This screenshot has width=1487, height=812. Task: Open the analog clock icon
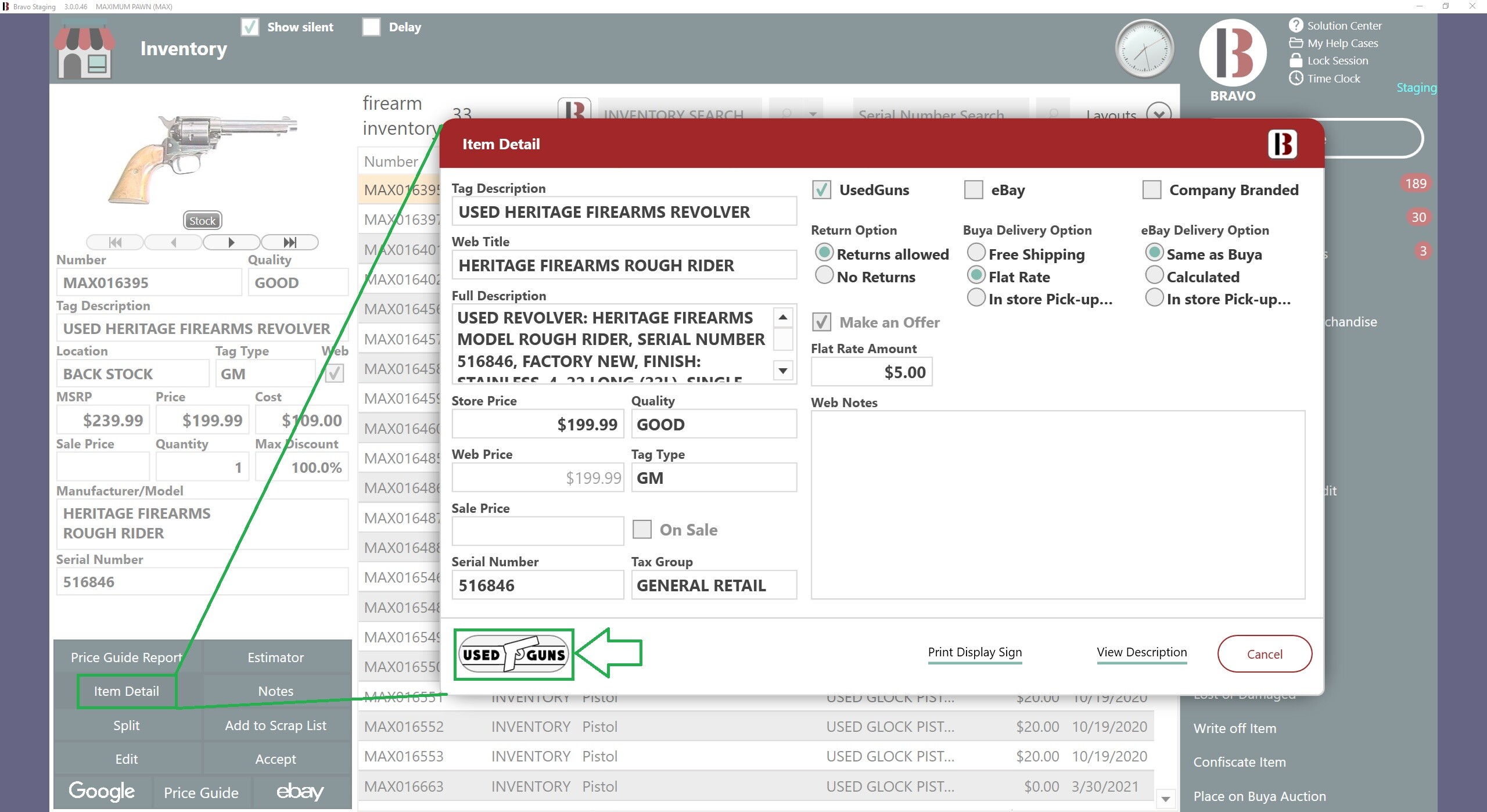[x=1144, y=49]
